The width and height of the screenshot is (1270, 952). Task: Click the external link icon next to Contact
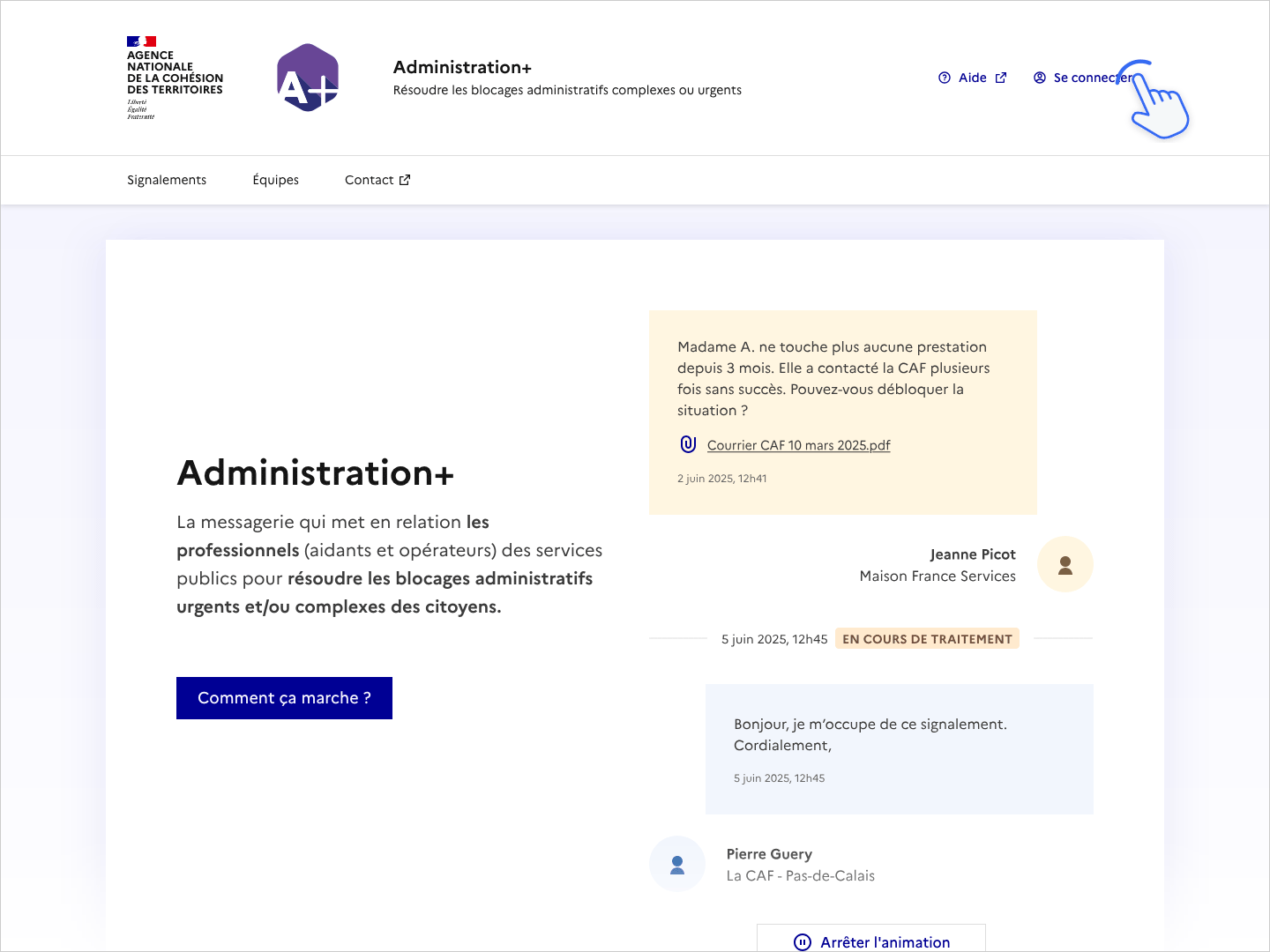click(x=405, y=179)
